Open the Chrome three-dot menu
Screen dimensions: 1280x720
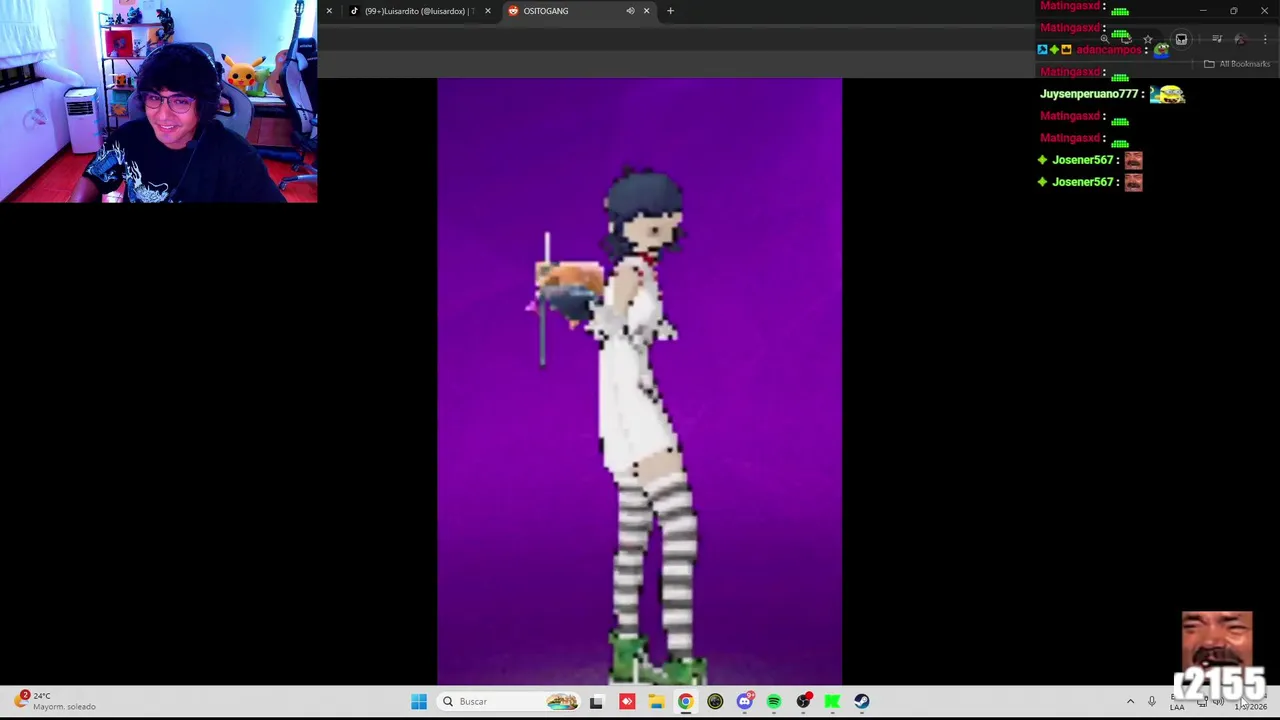coord(1265,40)
